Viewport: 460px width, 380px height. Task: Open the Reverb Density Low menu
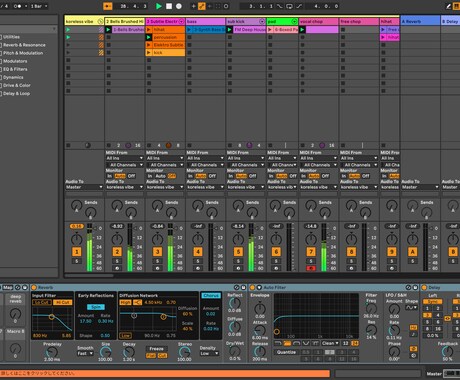[x=210, y=353]
